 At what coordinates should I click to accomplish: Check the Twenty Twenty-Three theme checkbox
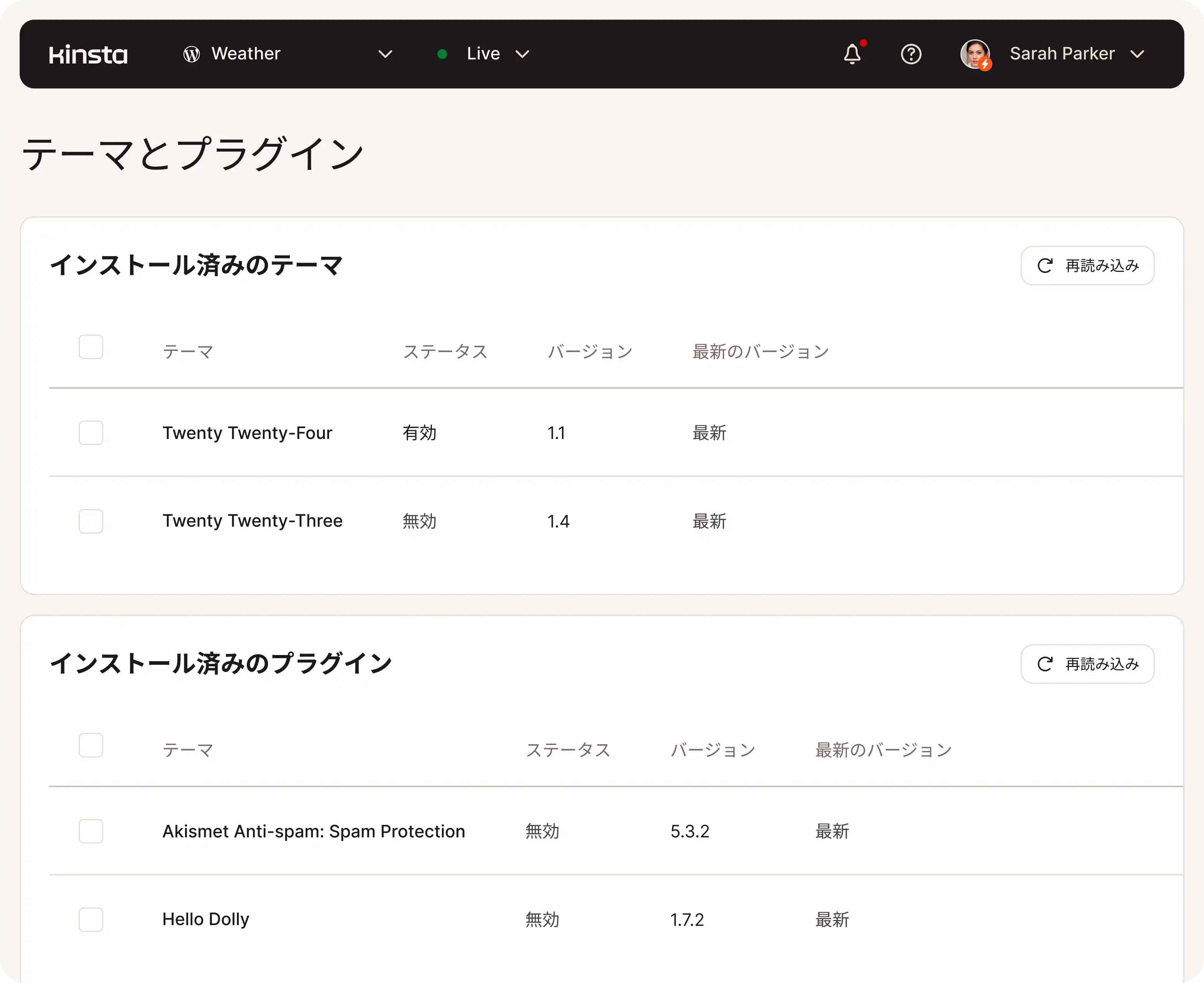point(91,521)
